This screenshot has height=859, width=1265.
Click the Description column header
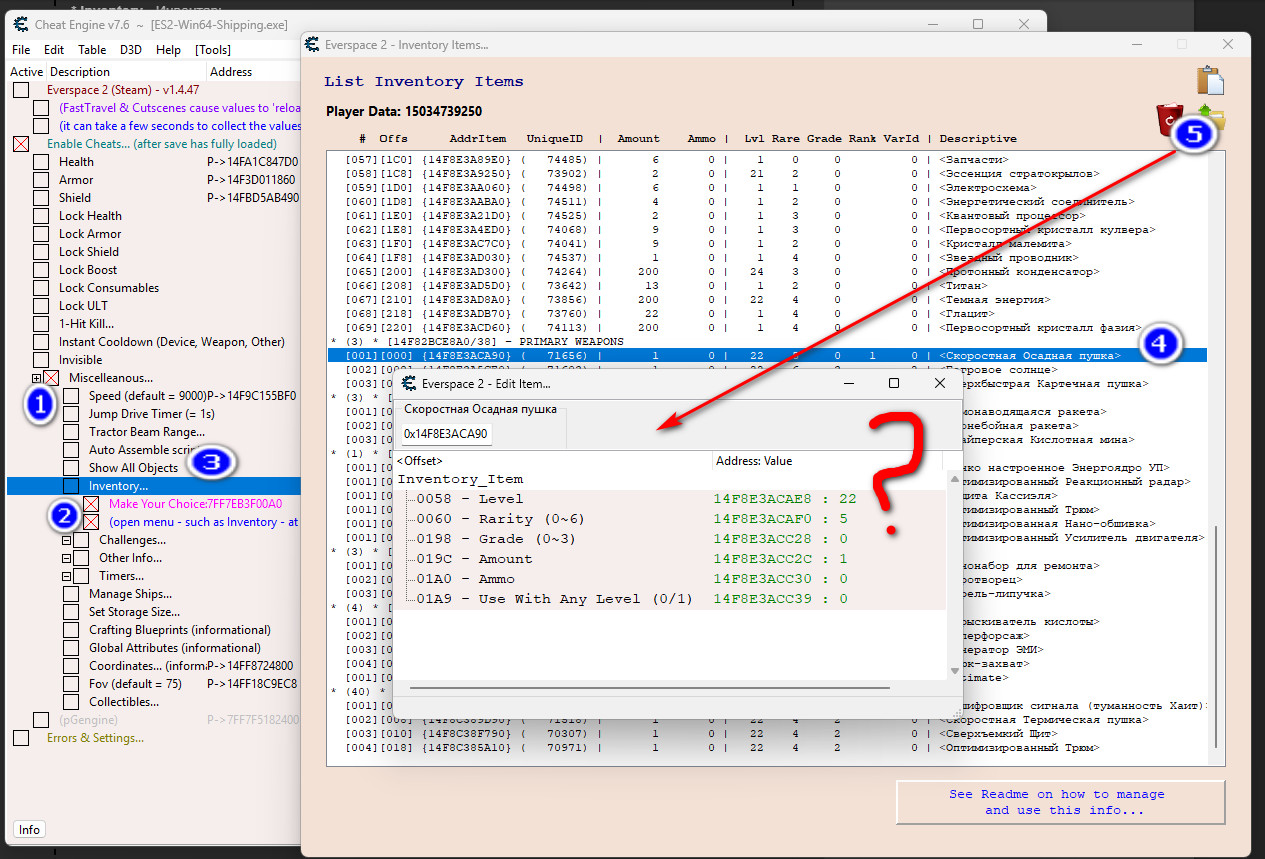click(x=80, y=72)
